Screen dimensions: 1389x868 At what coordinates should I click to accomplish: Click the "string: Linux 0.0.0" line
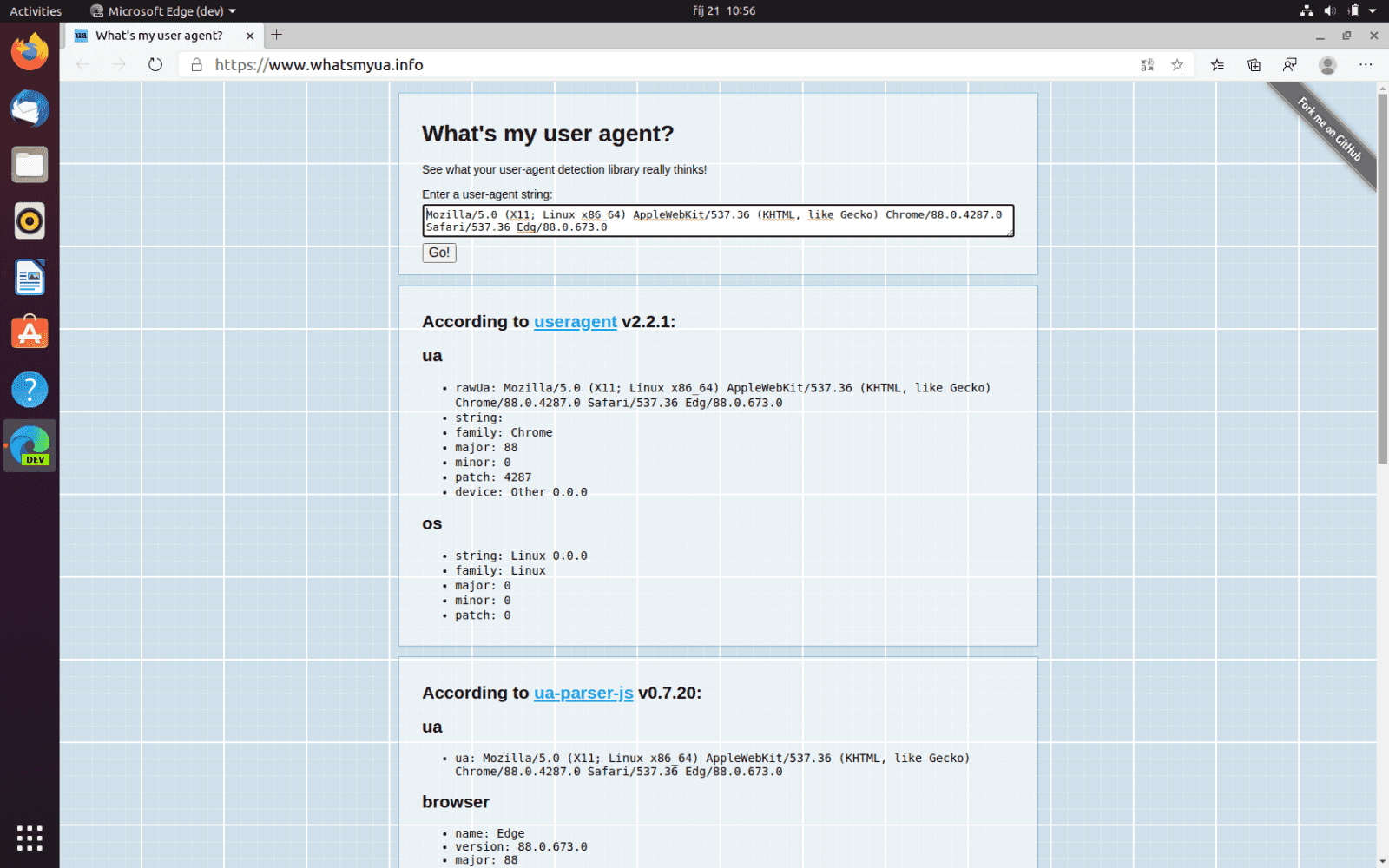(x=521, y=556)
